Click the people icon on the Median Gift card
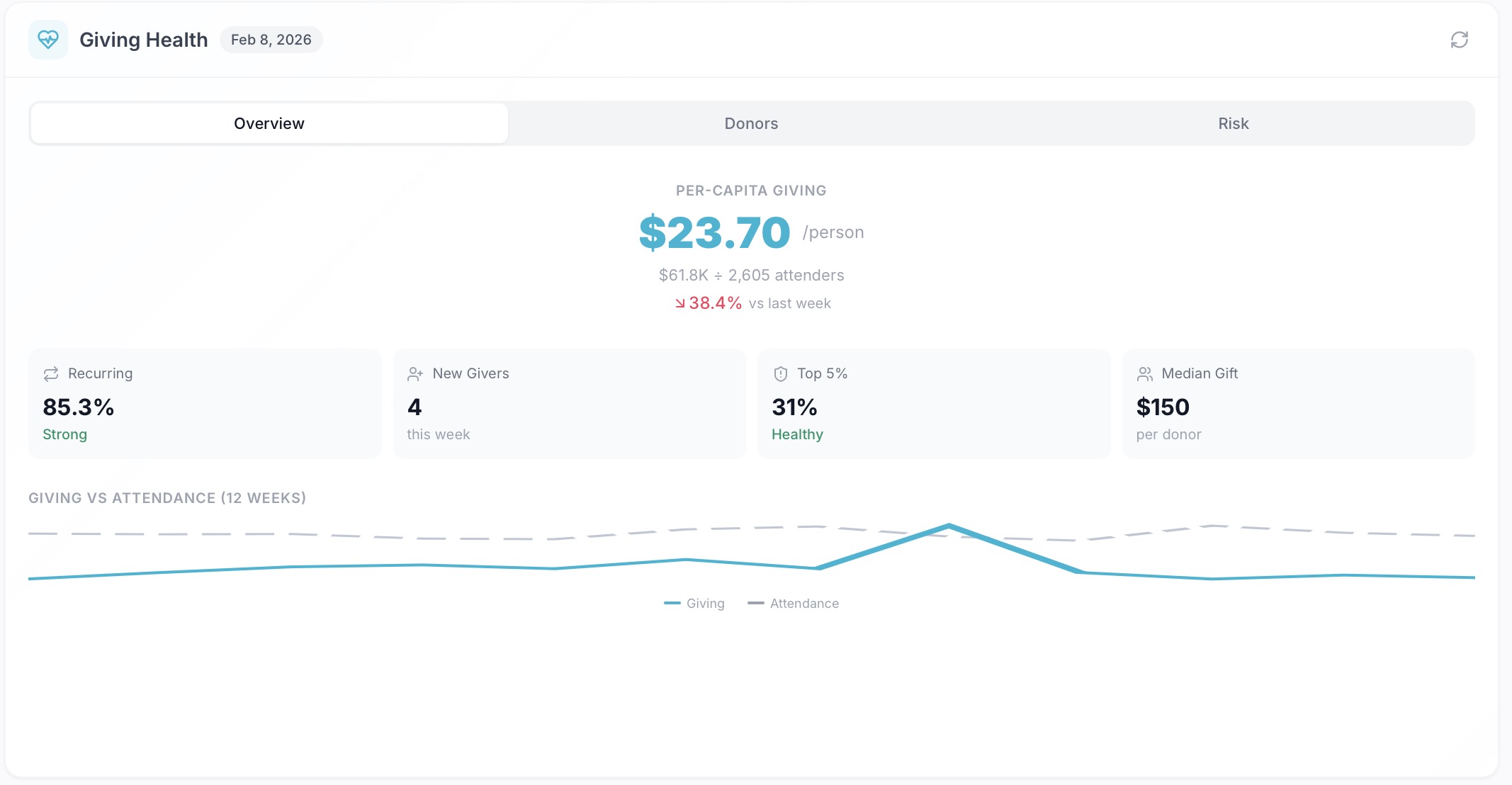1512x785 pixels. coord(1146,373)
